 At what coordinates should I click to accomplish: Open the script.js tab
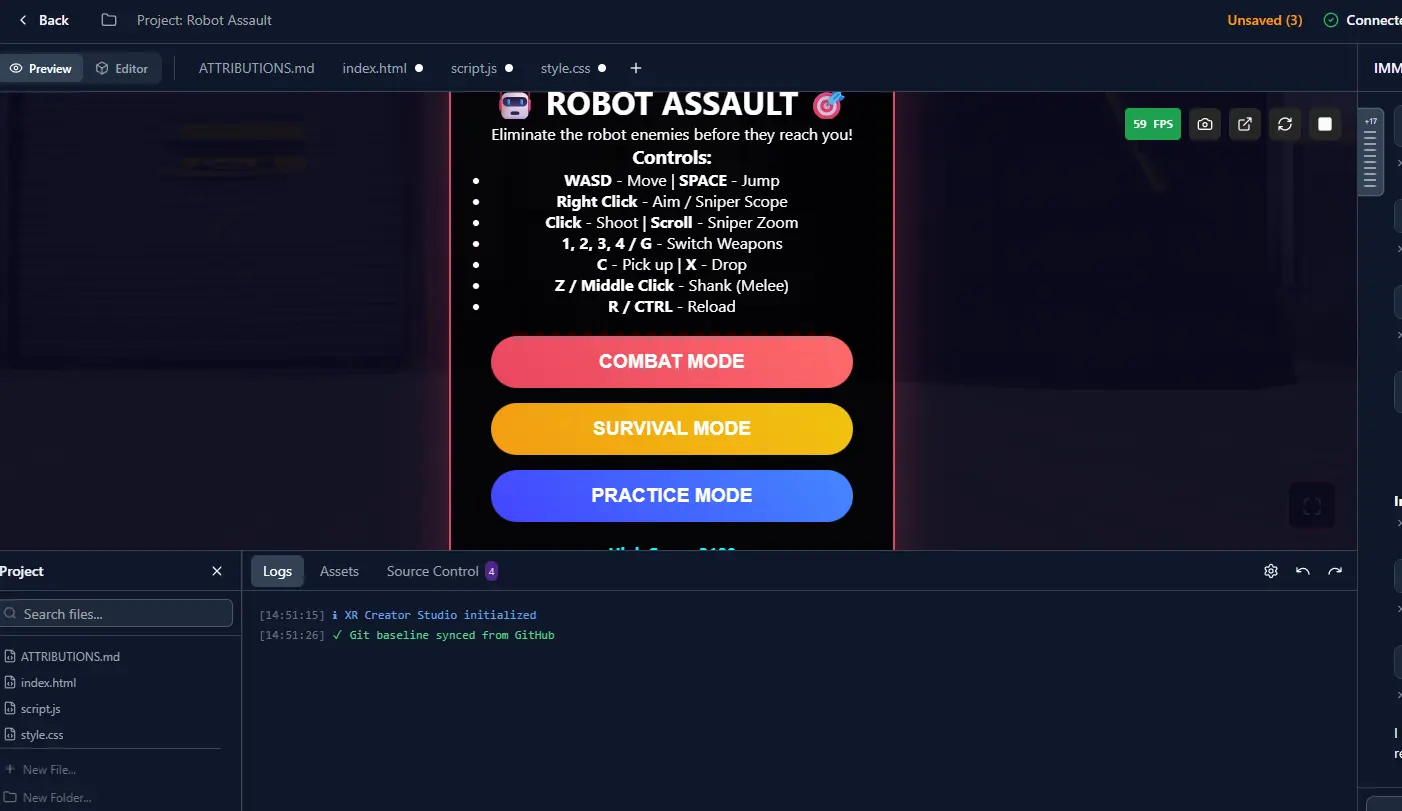point(474,68)
